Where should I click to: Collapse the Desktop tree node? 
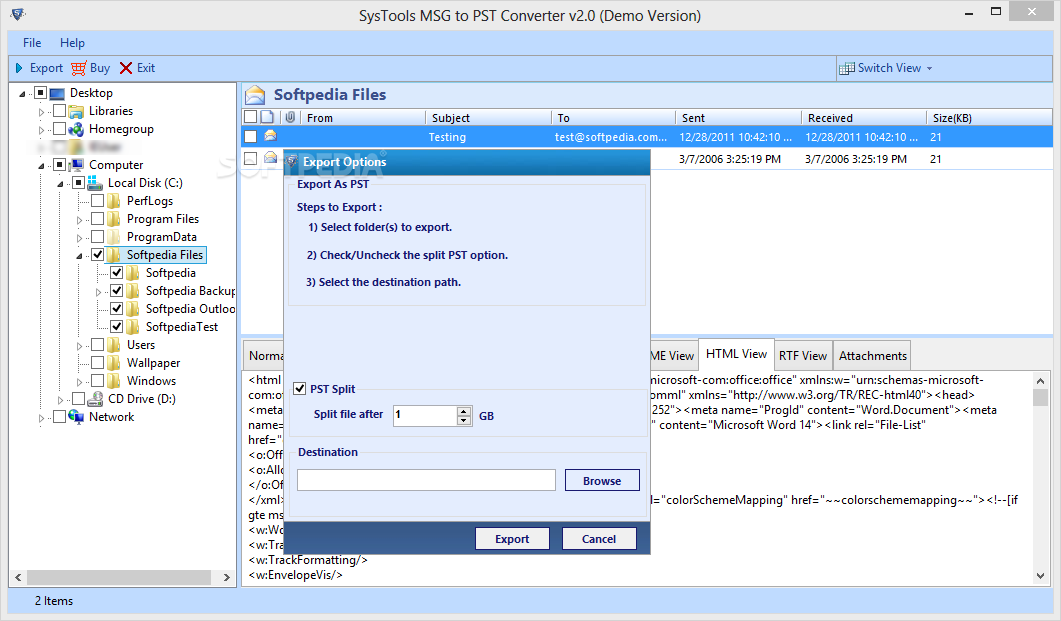22,93
